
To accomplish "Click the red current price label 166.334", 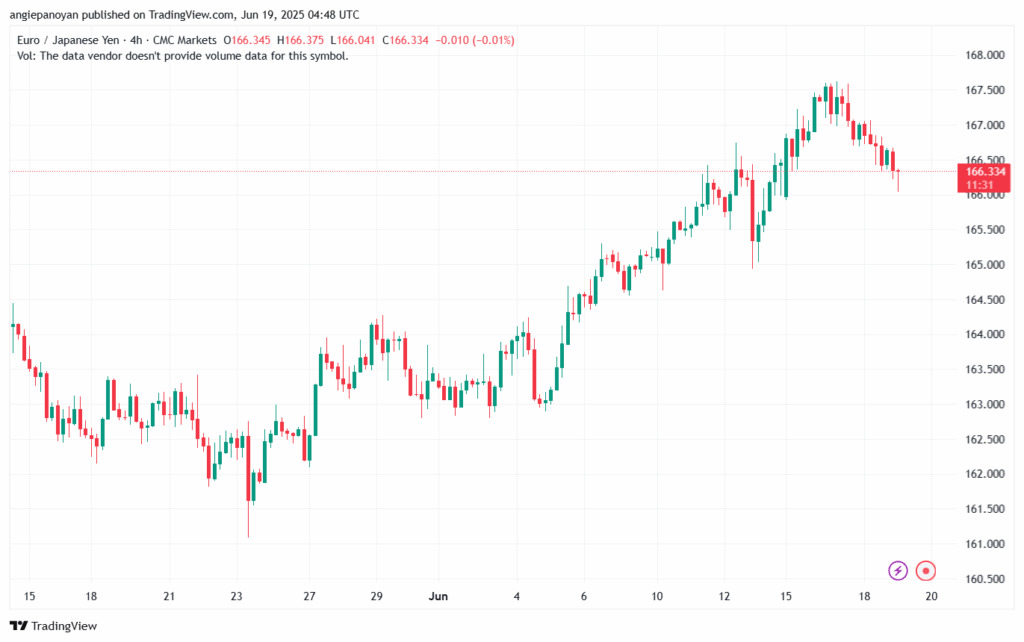I will point(984,172).
